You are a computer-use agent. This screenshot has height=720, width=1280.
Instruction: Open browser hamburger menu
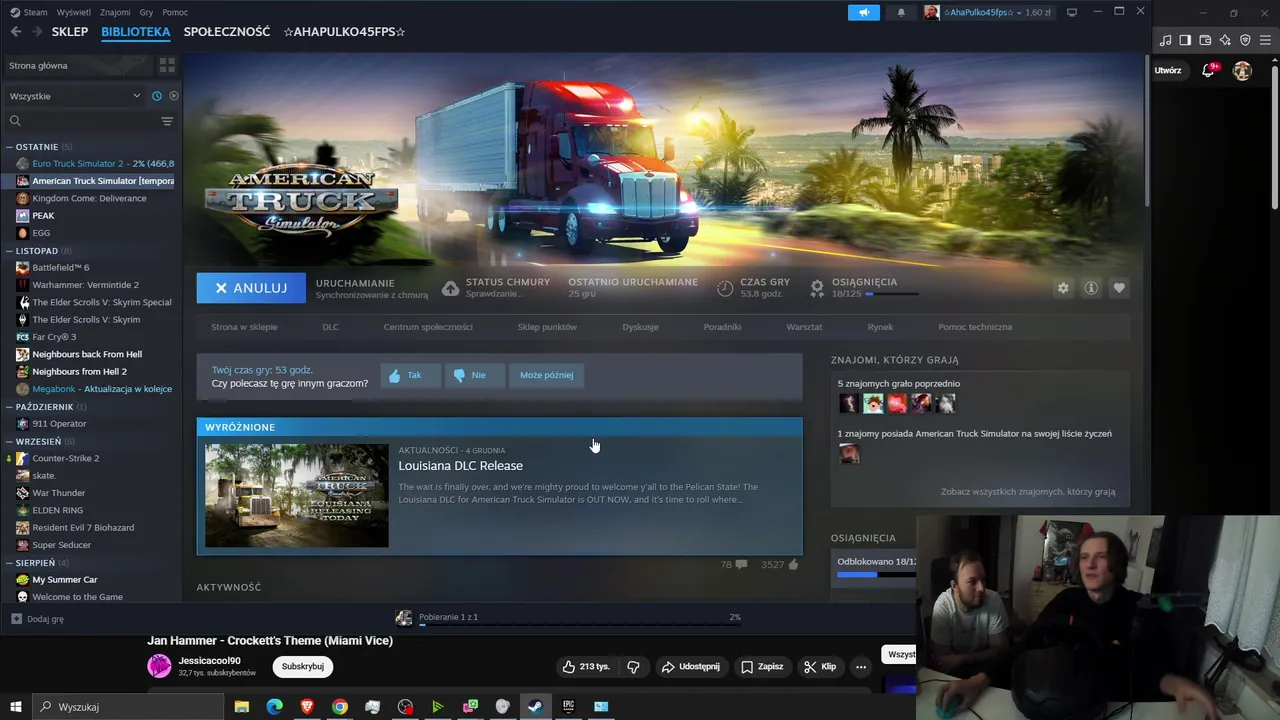(1266, 40)
